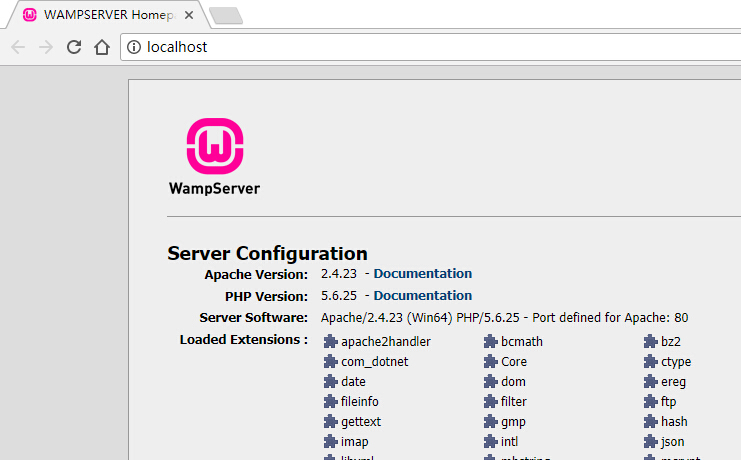
Task: Click the bcmath extension puzzle icon
Action: (x=491, y=341)
